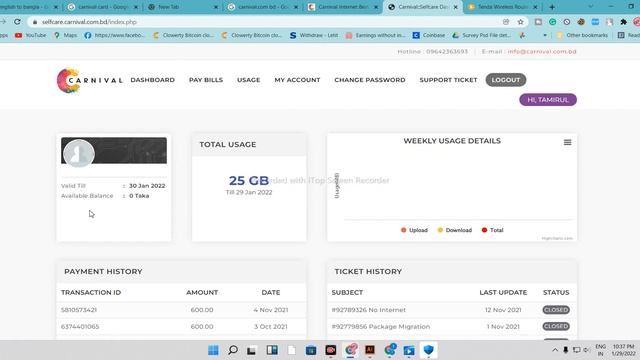
Task: Open taskbar Search magnifier
Action: [x=233, y=350]
